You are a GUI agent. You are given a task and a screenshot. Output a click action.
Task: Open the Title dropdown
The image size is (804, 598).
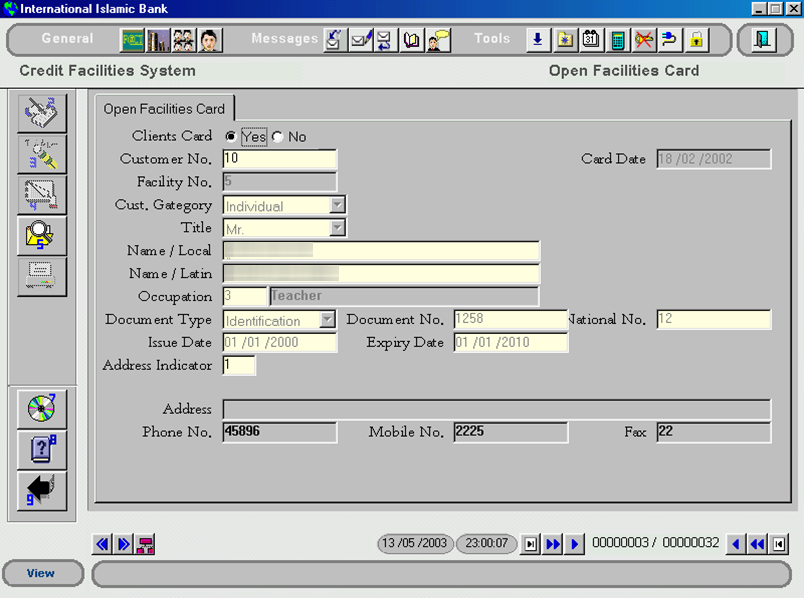coord(338,228)
